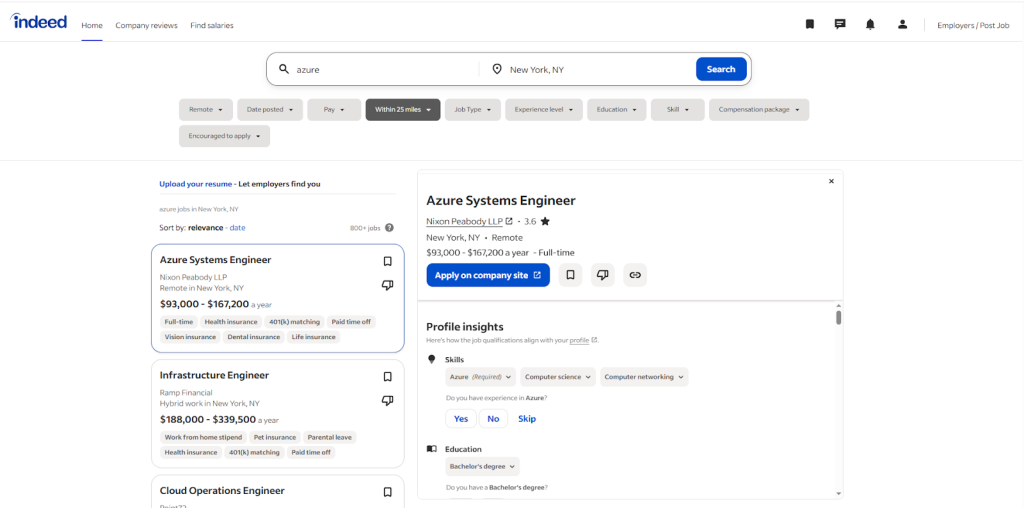
Task: Open Infrastructure Engineer job card title
Action: [x=214, y=375]
